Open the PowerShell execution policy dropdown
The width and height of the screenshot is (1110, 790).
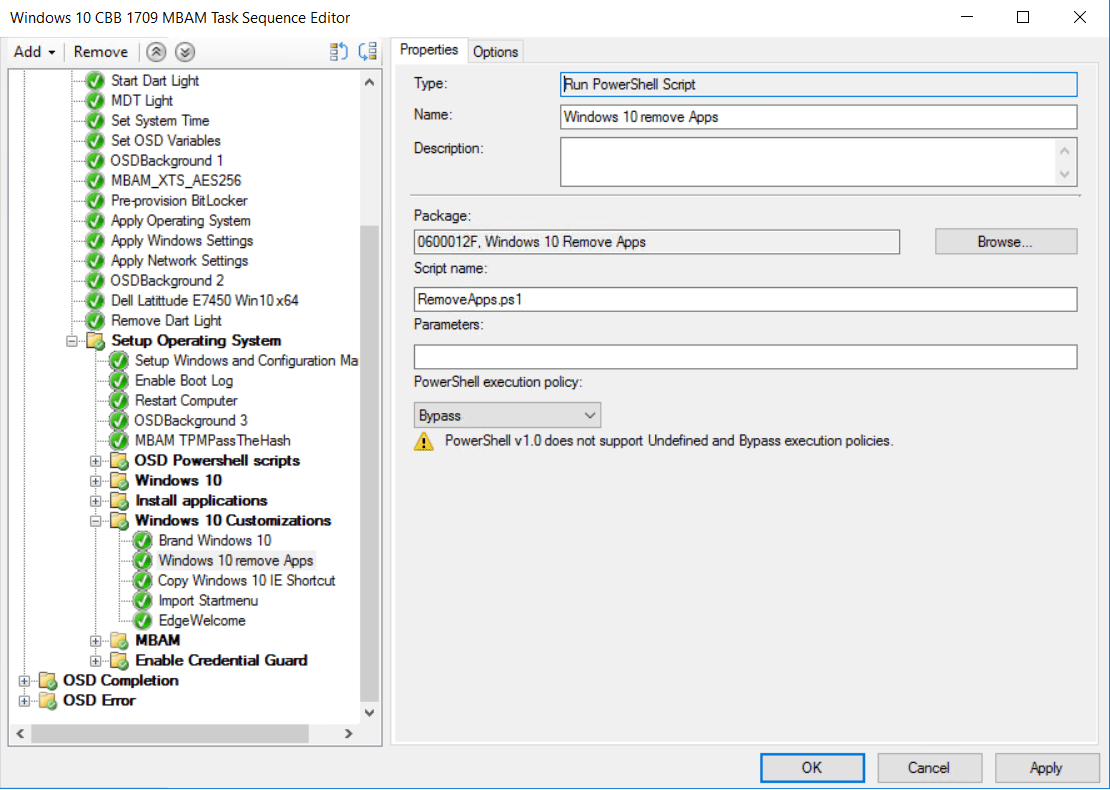590,414
